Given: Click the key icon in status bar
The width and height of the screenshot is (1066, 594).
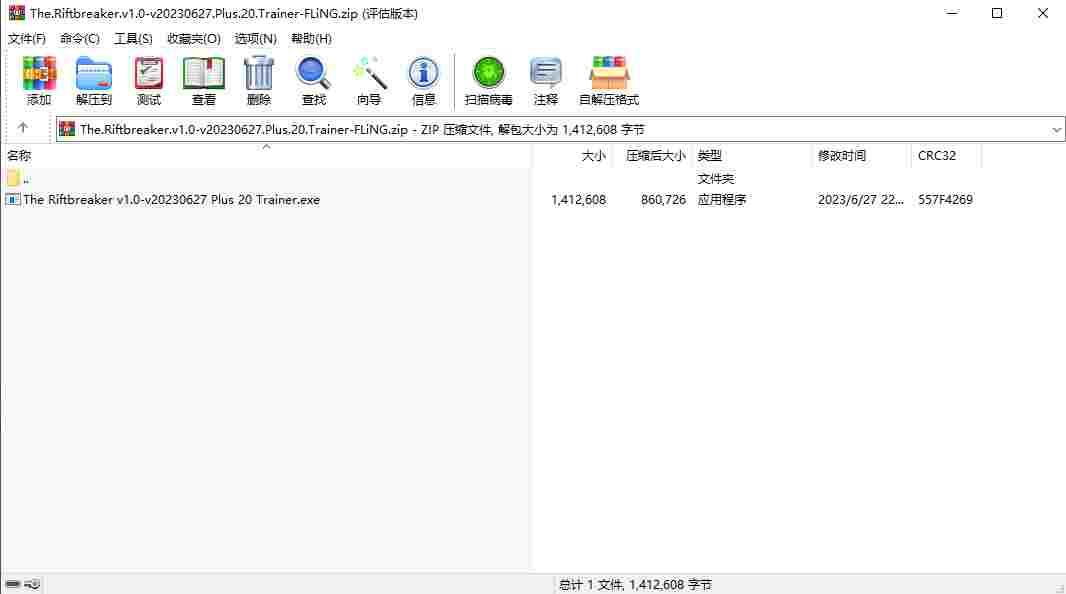Looking at the screenshot, I should [x=33, y=584].
